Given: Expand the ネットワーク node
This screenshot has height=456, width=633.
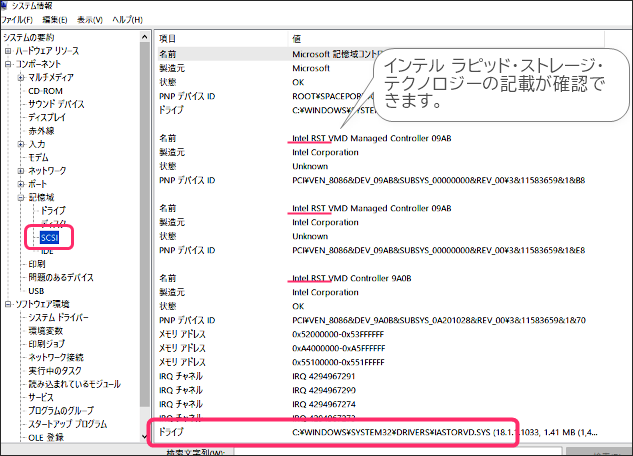Looking at the screenshot, I should pos(21,171).
